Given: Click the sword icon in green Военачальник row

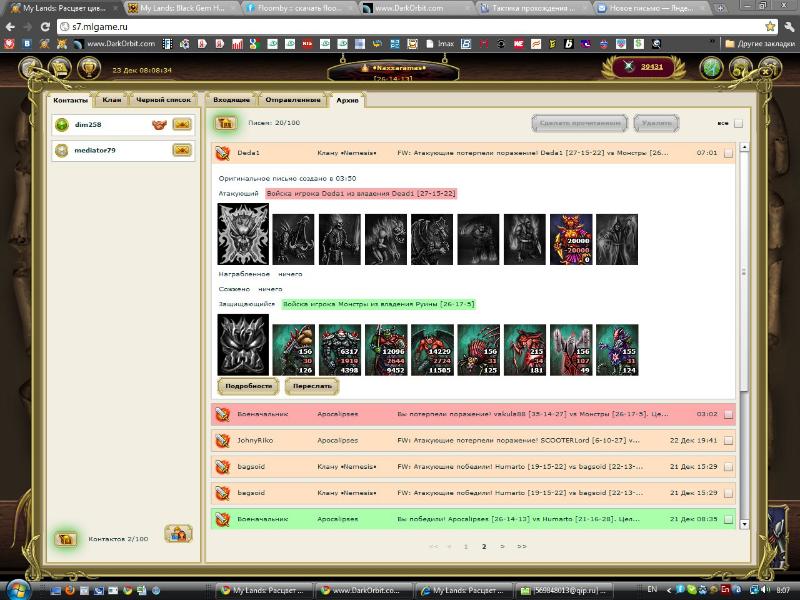Looking at the screenshot, I should tap(222, 519).
